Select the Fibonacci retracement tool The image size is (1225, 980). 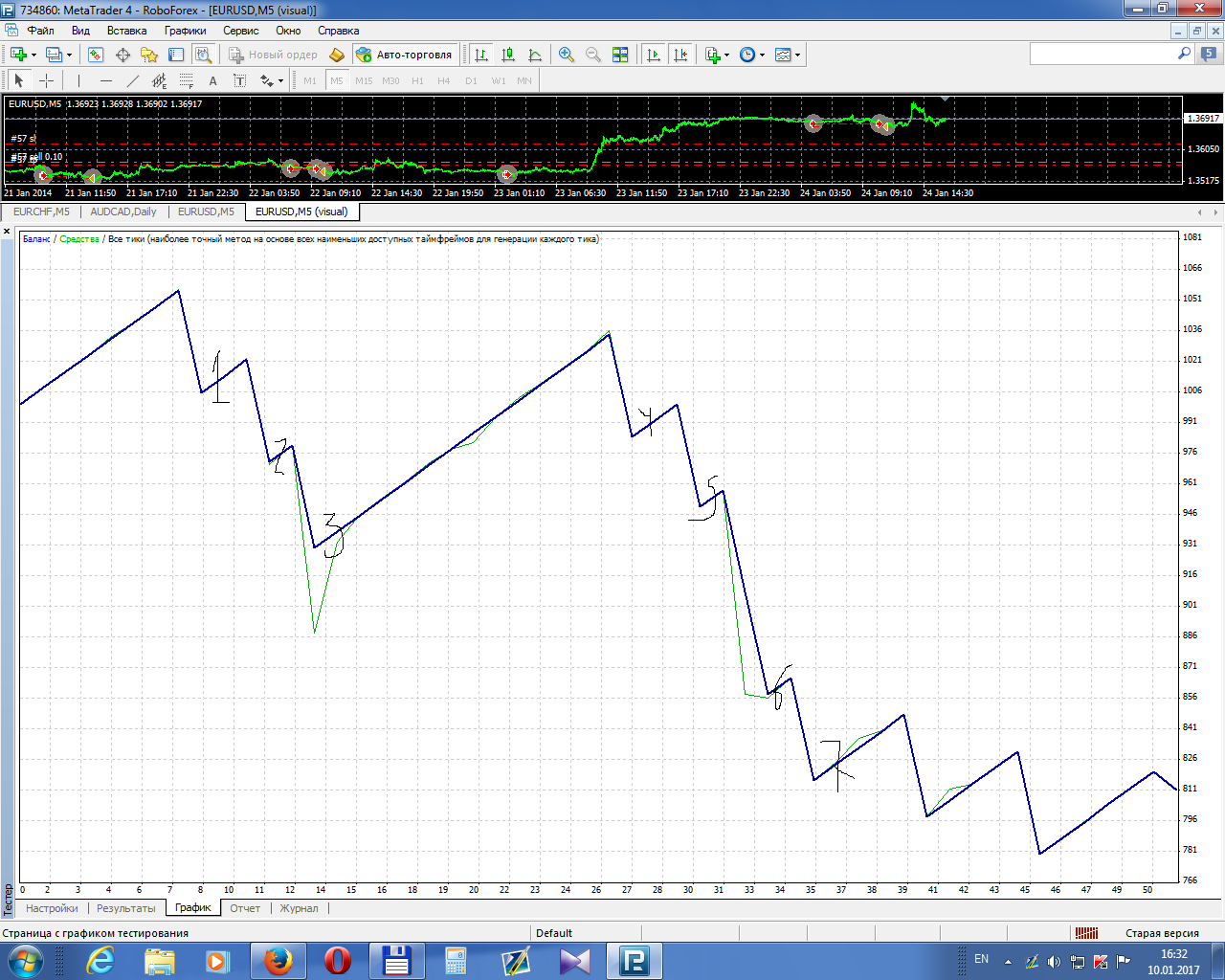pyautogui.click(x=186, y=80)
